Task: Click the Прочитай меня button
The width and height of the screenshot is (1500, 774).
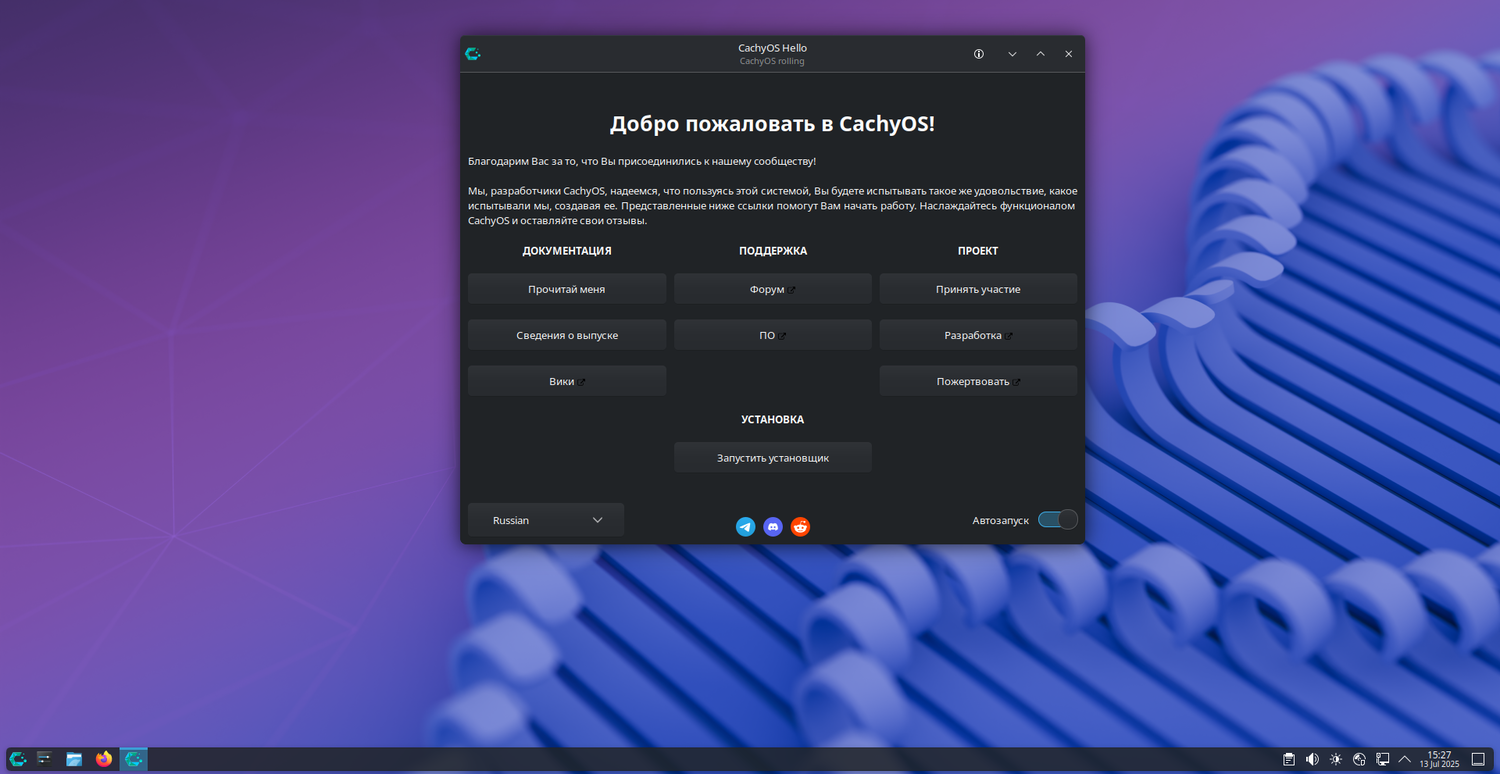Action: tap(567, 289)
